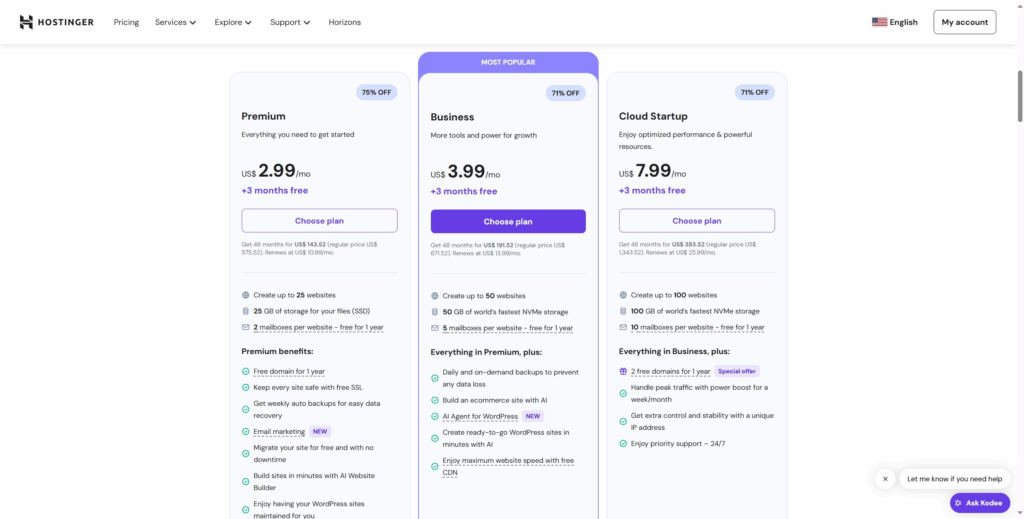Click the Email marketing feature link
1024x519 pixels.
(x=279, y=432)
